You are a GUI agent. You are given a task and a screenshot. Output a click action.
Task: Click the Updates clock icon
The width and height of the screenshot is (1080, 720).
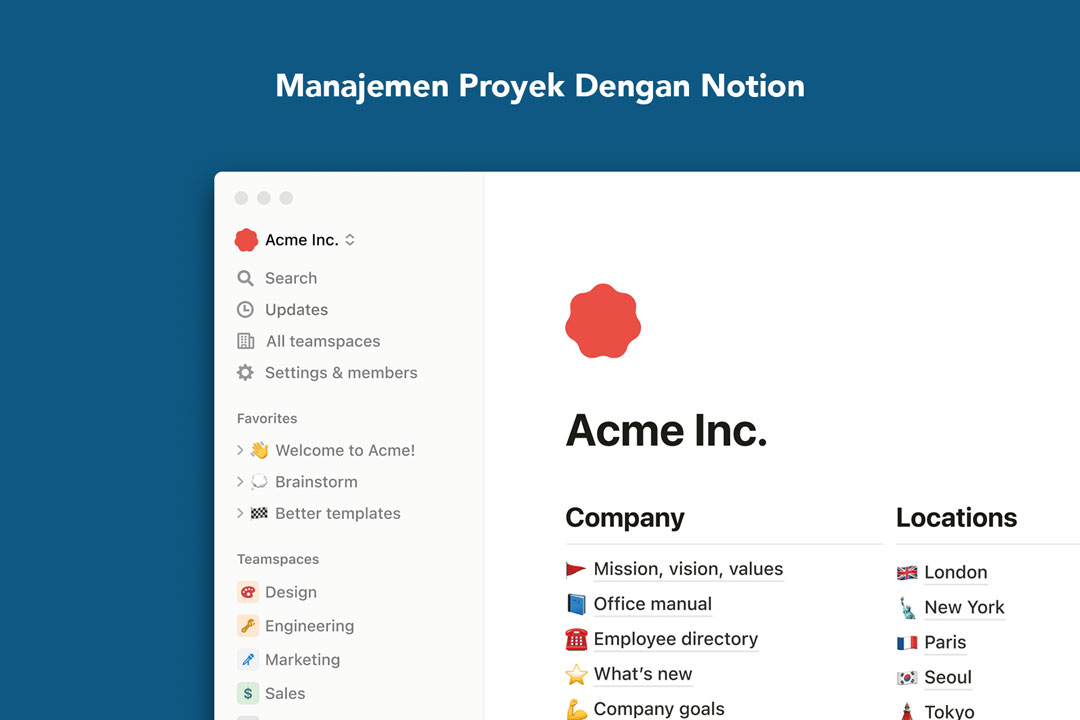pos(245,309)
